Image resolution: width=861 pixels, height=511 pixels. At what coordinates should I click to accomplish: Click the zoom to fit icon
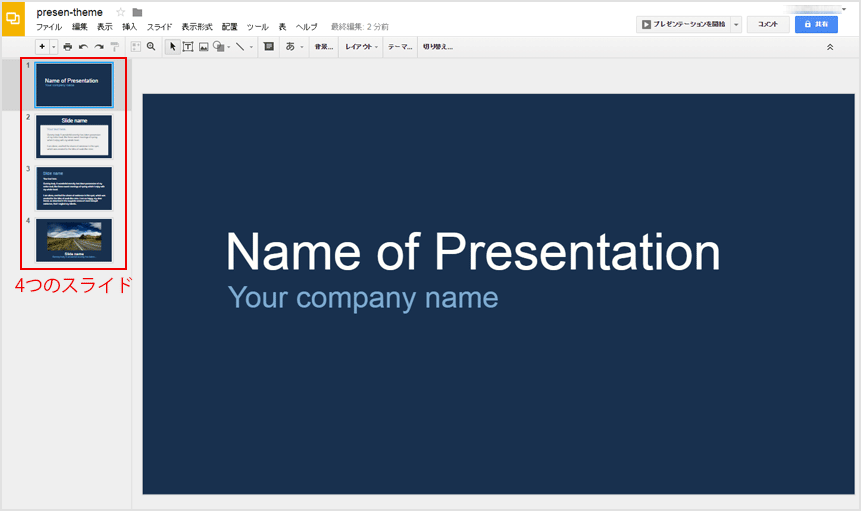[x=136, y=47]
